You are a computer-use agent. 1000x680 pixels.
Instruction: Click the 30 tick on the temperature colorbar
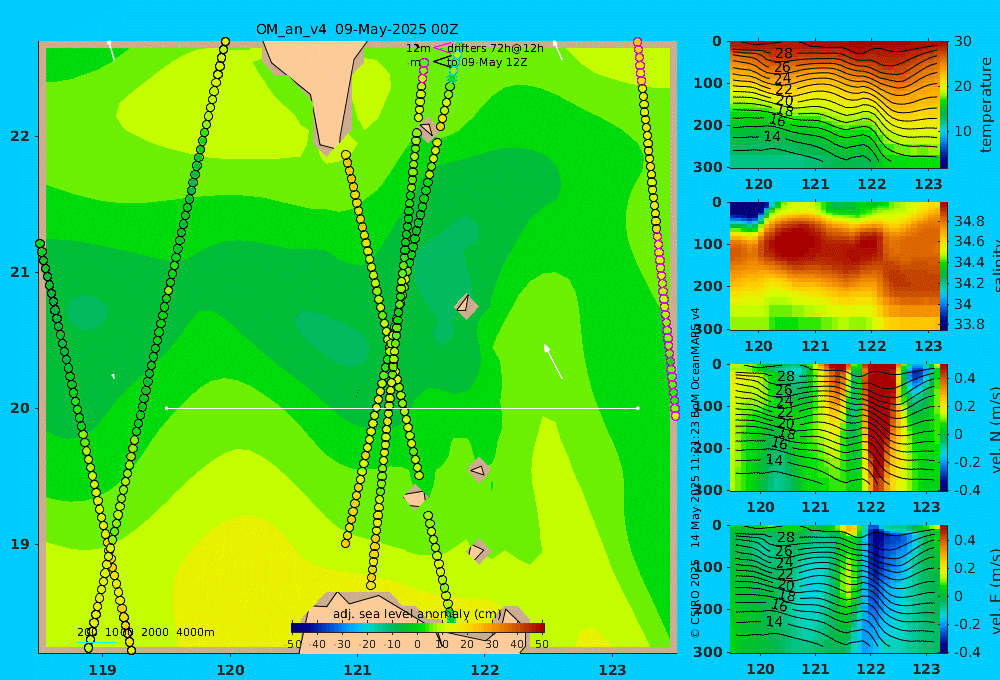point(963,41)
